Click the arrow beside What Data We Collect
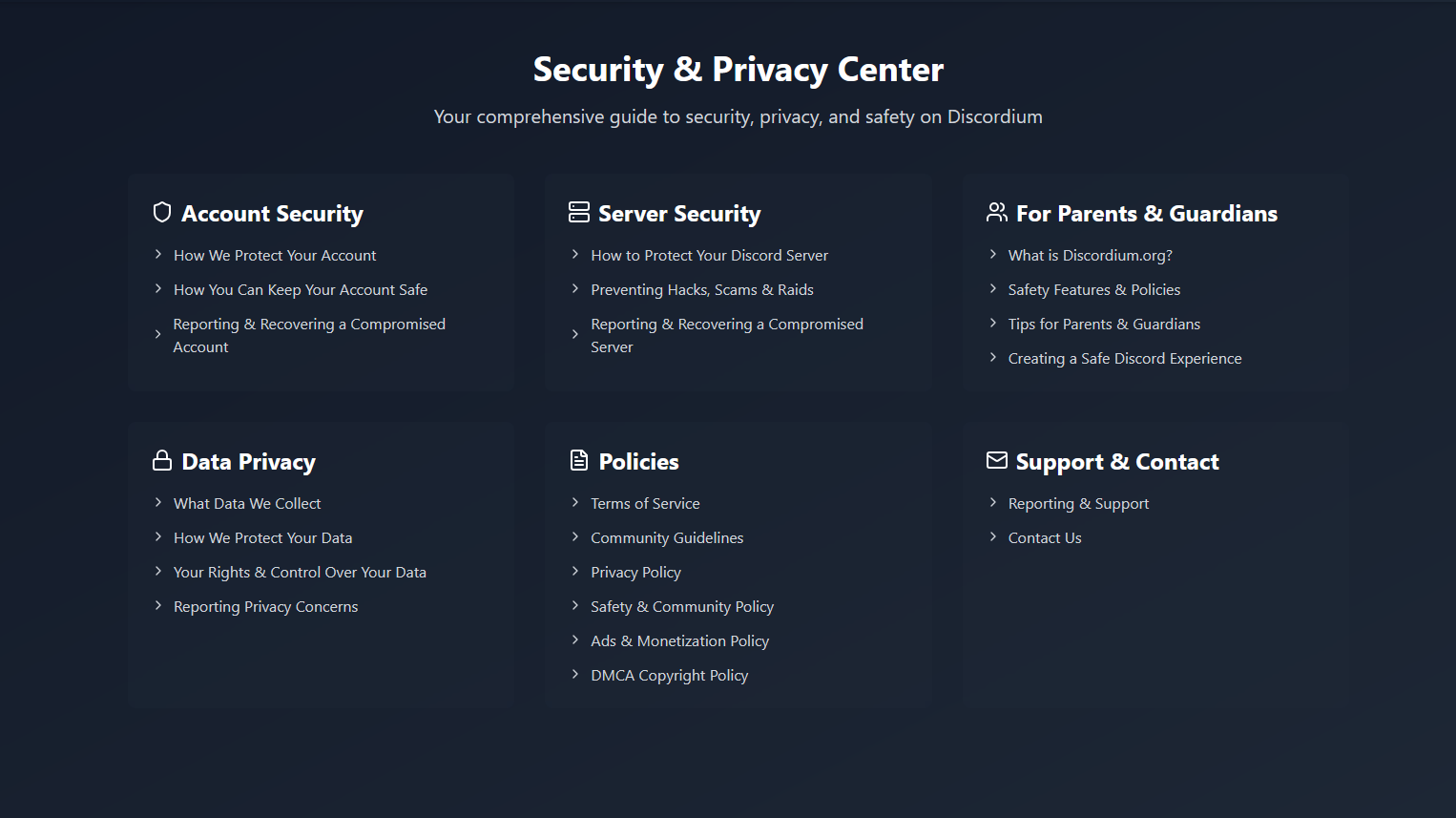 click(x=158, y=502)
